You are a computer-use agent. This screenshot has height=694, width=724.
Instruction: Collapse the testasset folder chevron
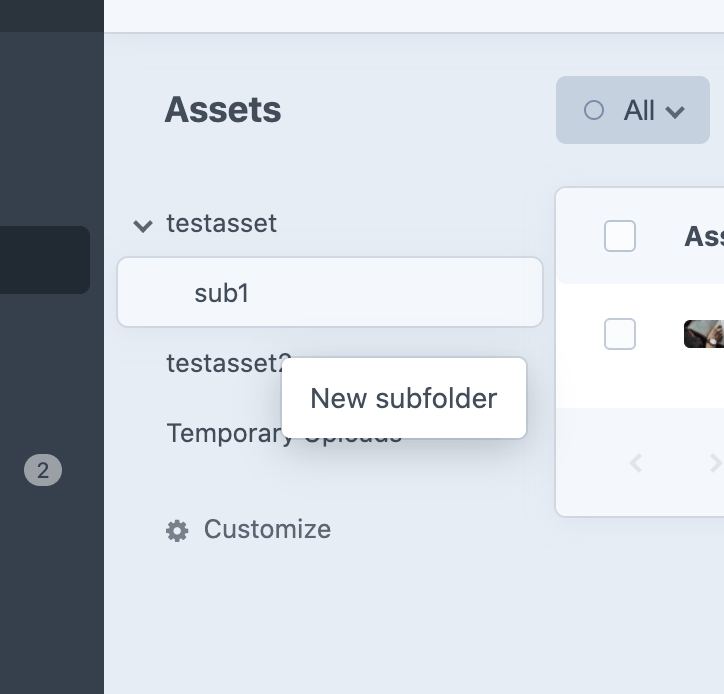(143, 225)
